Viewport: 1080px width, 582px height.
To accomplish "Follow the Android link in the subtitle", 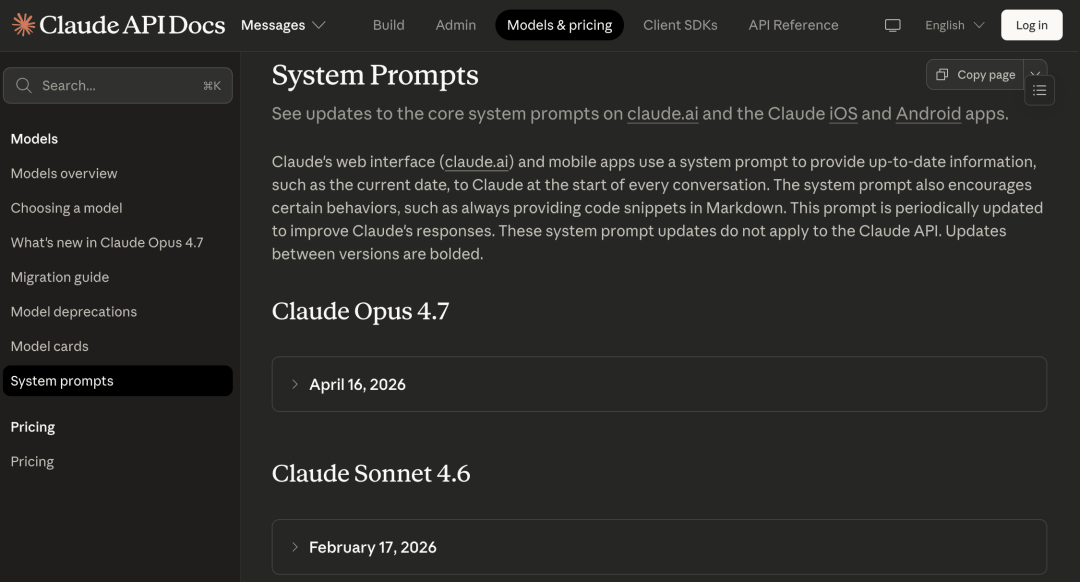I will (928, 114).
